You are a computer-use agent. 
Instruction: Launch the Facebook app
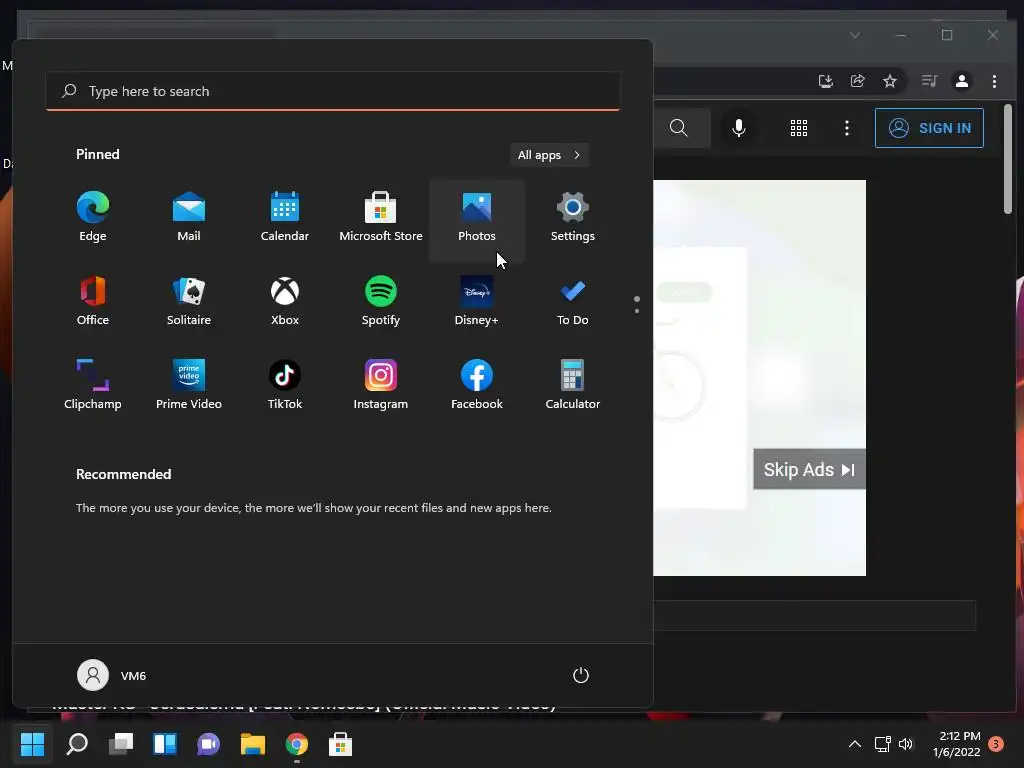tap(477, 385)
